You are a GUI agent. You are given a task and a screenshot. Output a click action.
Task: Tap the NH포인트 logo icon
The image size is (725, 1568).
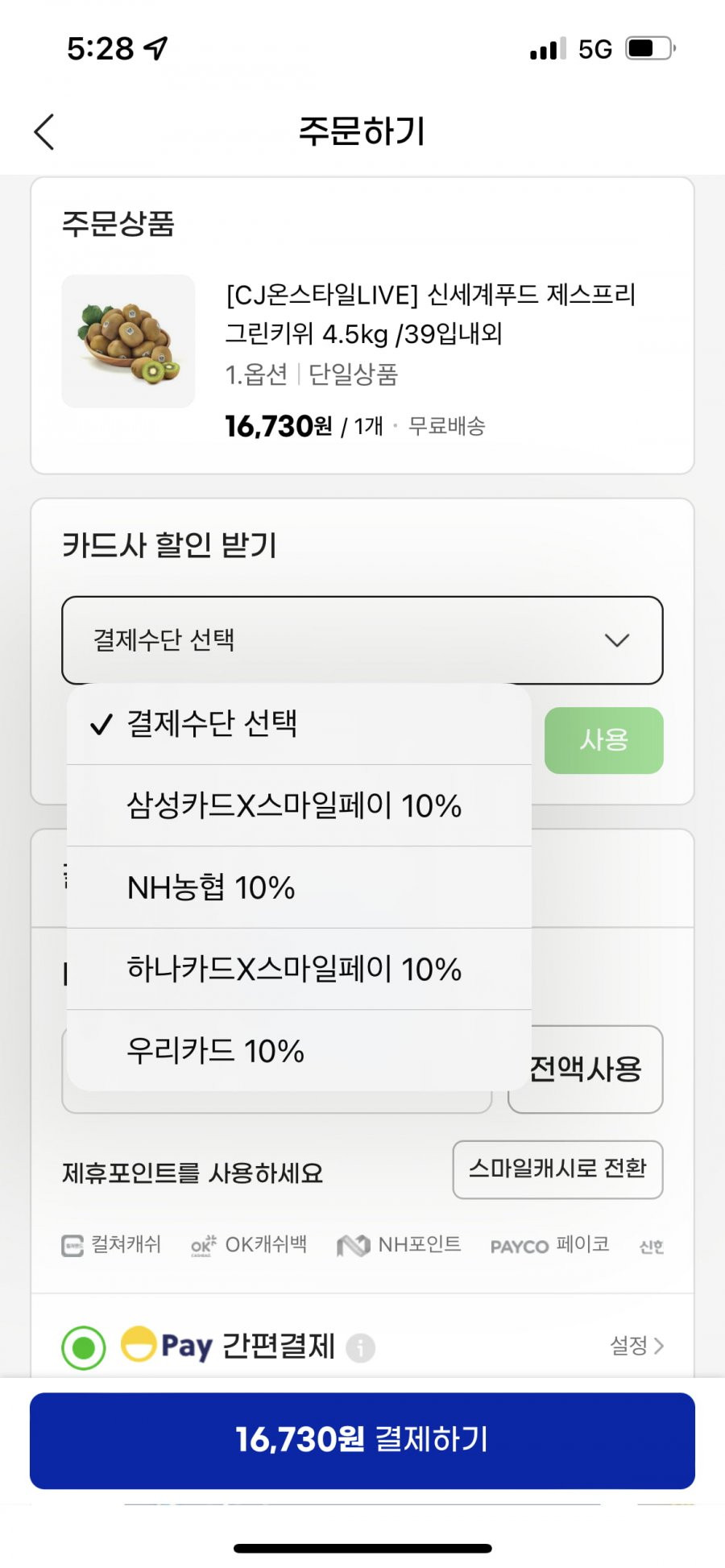[x=353, y=1245]
